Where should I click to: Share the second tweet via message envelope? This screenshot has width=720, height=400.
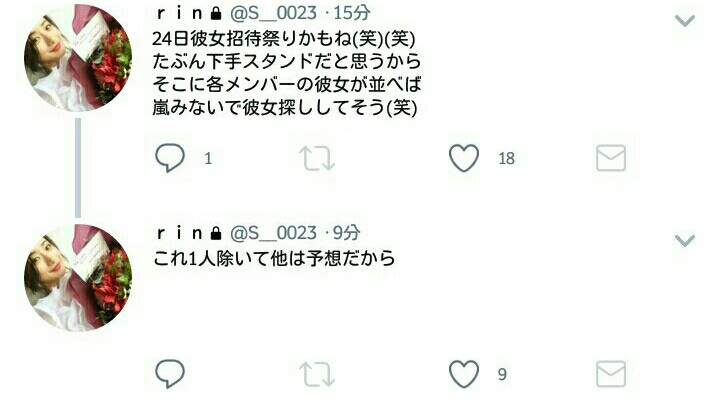coord(611,373)
